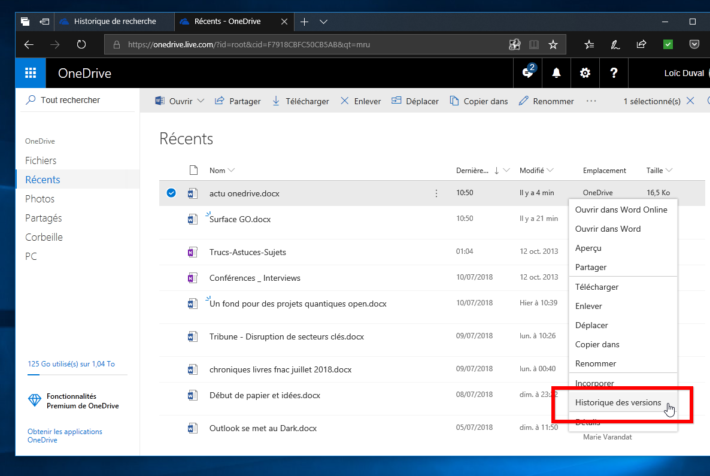Viewport: 710px width, 476px height.
Task: Click the browser address bar URL
Action: [x=249, y=44]
